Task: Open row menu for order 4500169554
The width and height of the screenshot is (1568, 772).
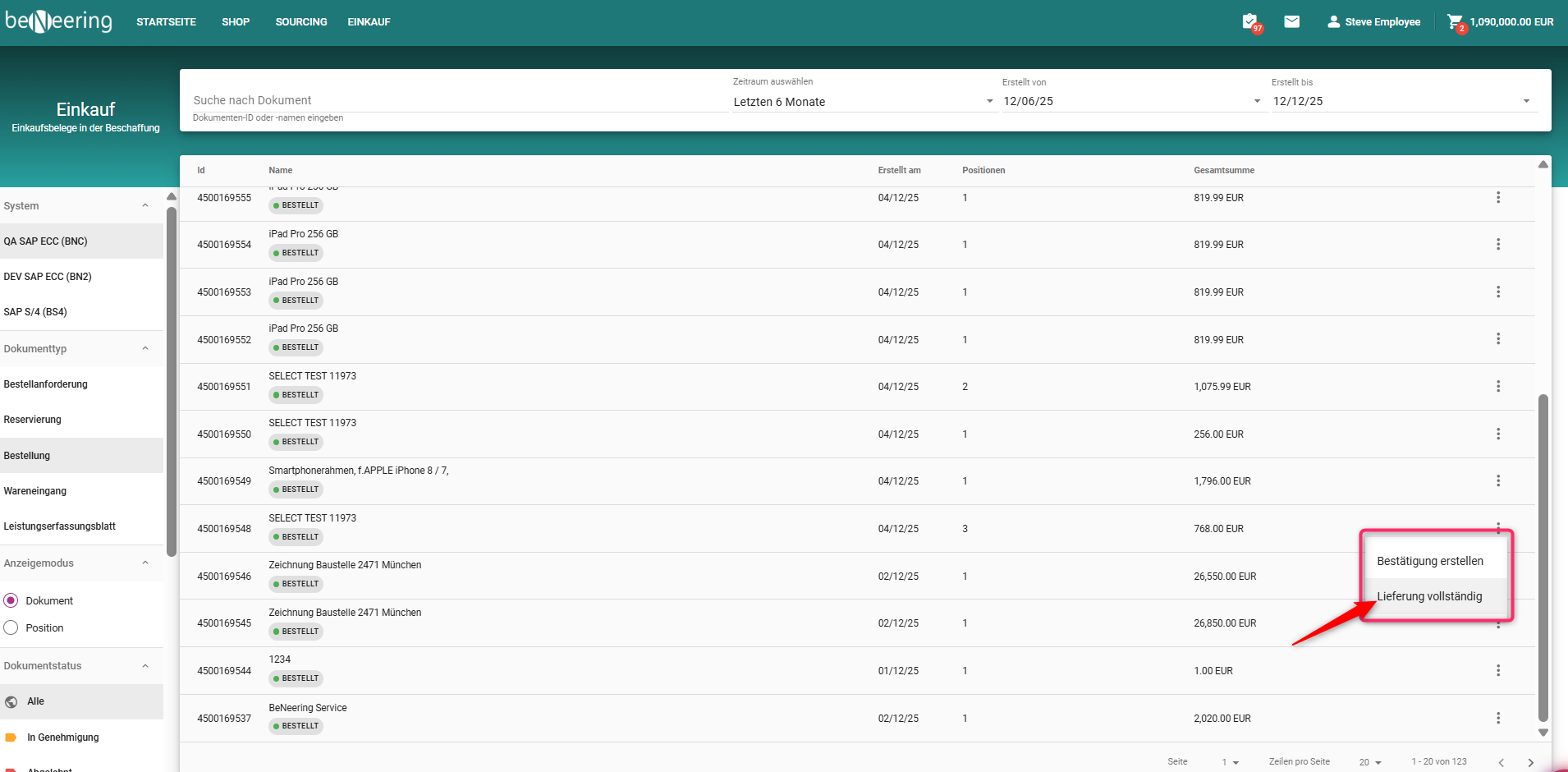Action: (x=1498, y=244)
